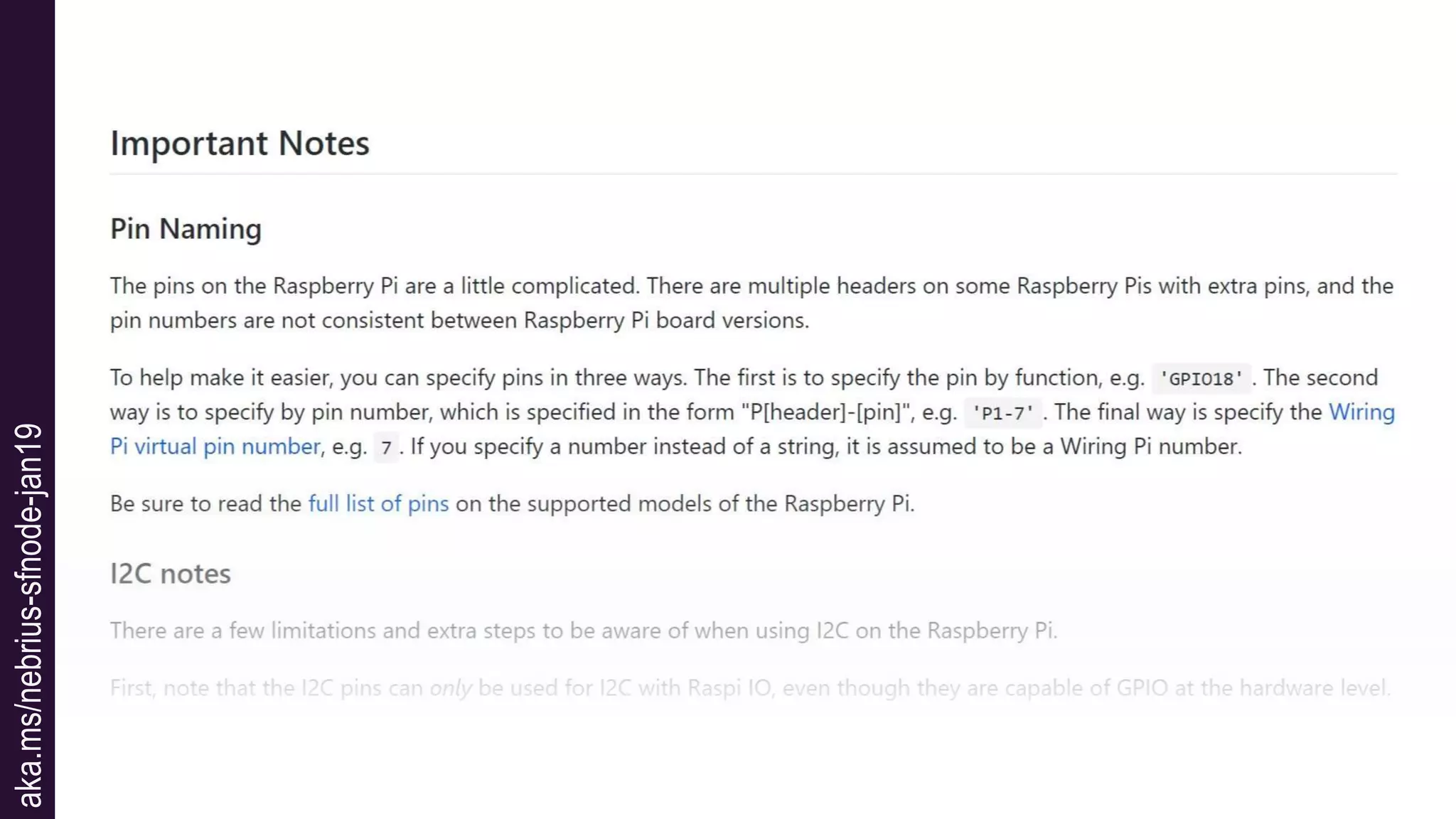
Task: Click the italic word "only"
Action: (451, 688)
